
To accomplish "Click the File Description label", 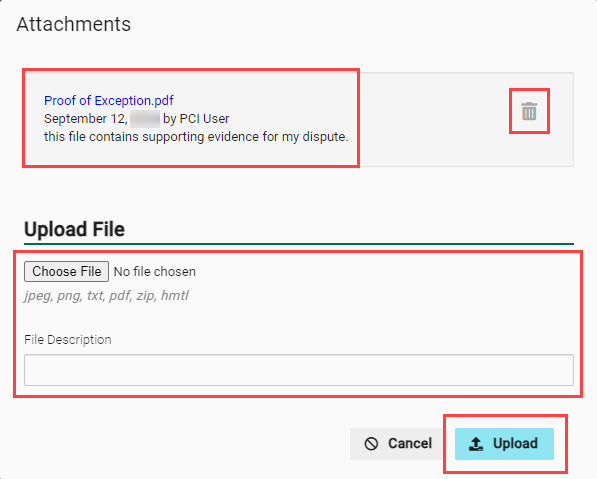I will [x=68, y=340].
